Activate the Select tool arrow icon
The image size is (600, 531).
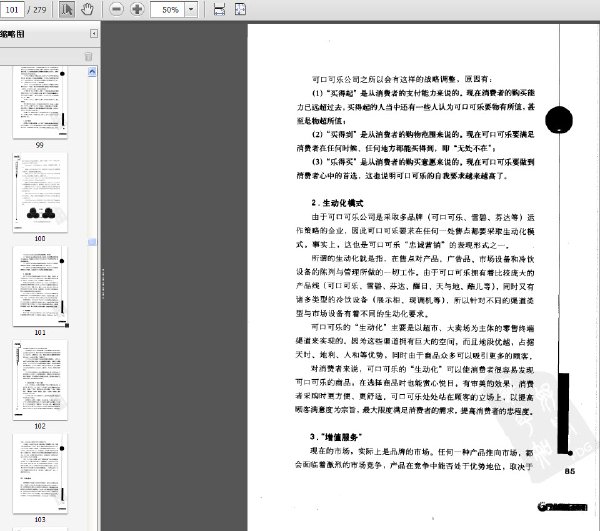pos(67,9)
